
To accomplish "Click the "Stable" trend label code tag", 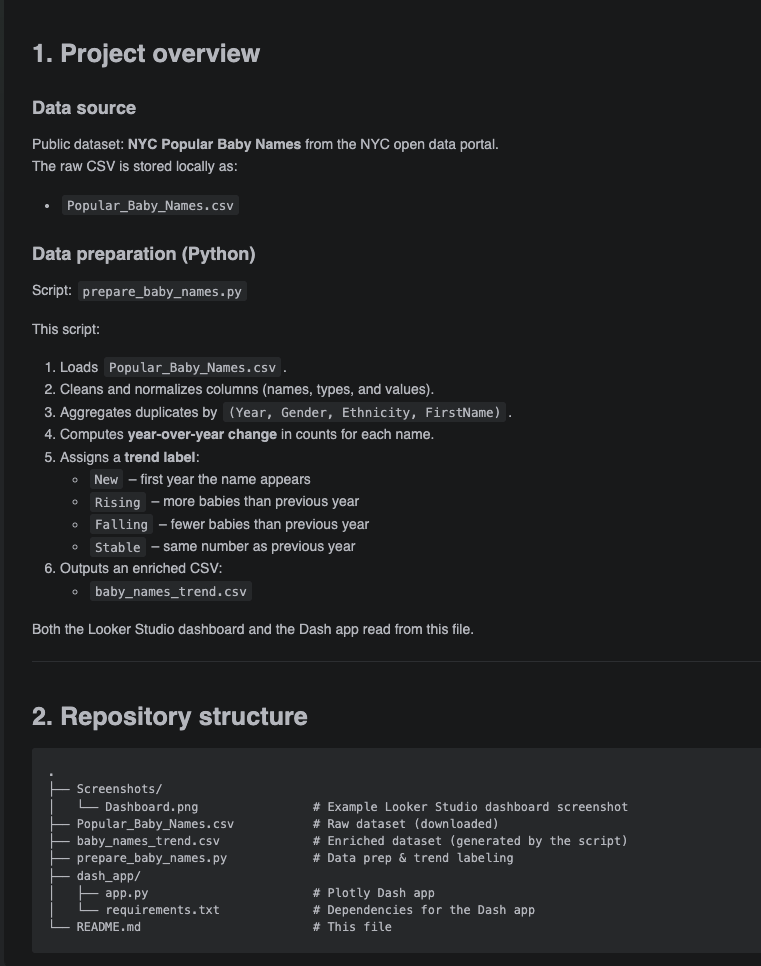I will coord(117,547).
